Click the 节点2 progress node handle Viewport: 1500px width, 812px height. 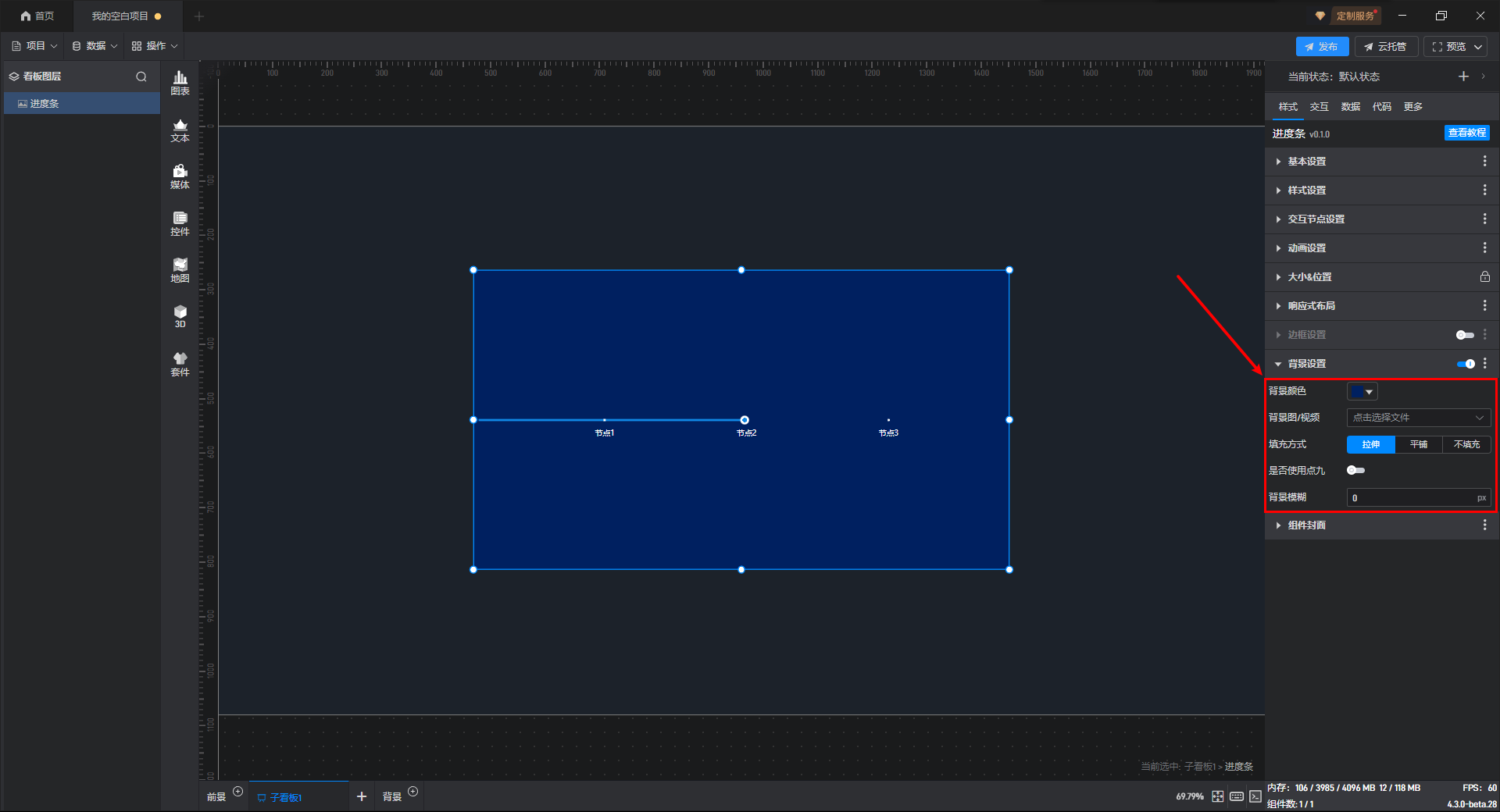tap(745, 420)
